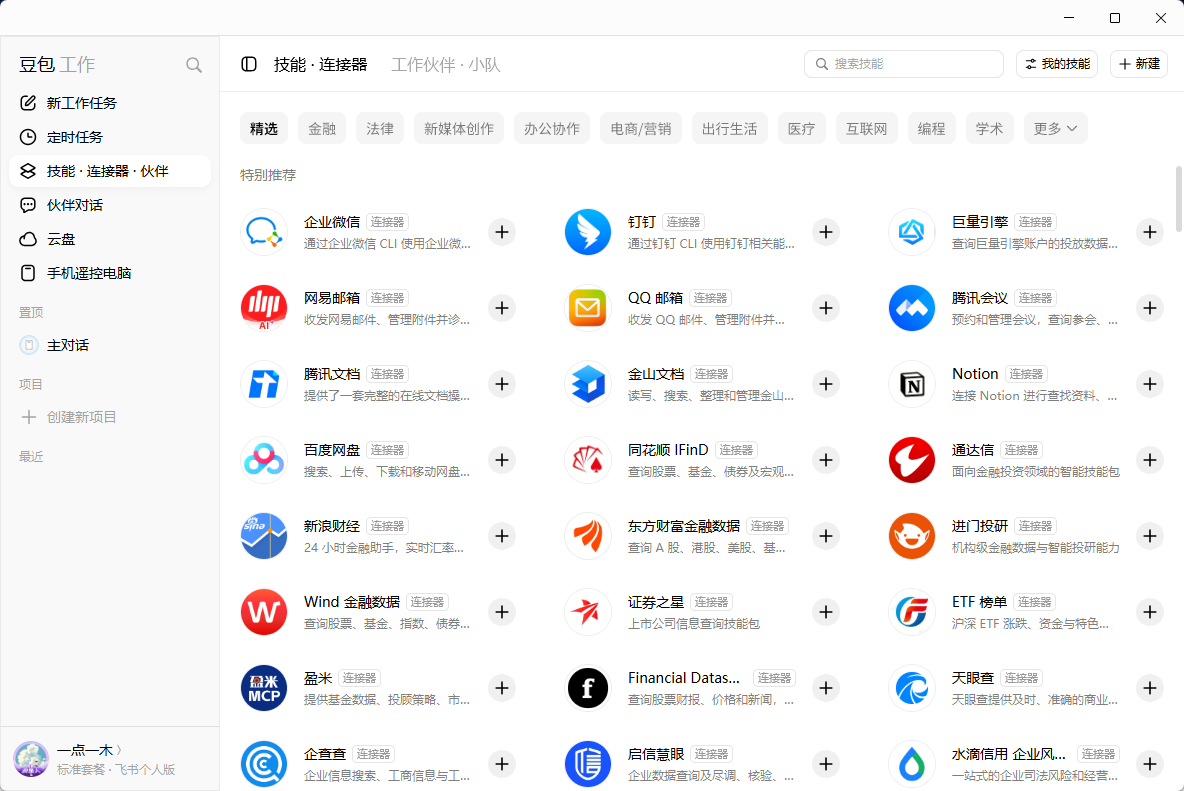This screenshot has height=791, width=1184.
Task: Click the Notion connector logo
Action: tap(911, 384)
